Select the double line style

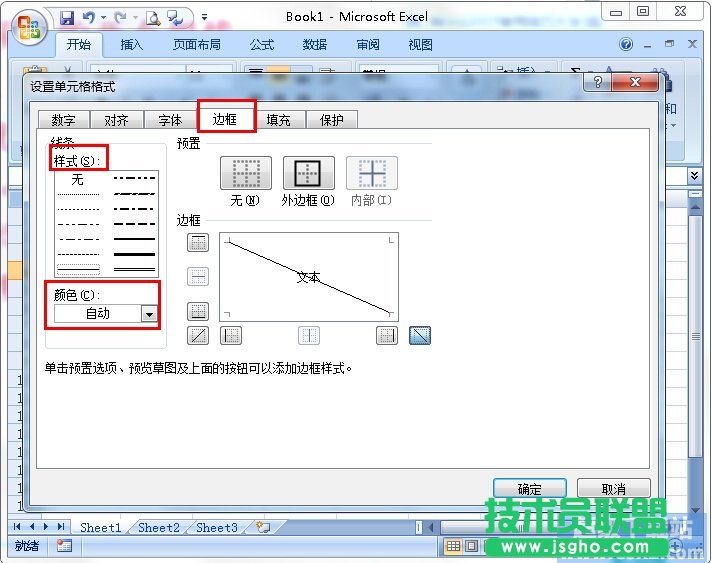[x=134, y=269]
